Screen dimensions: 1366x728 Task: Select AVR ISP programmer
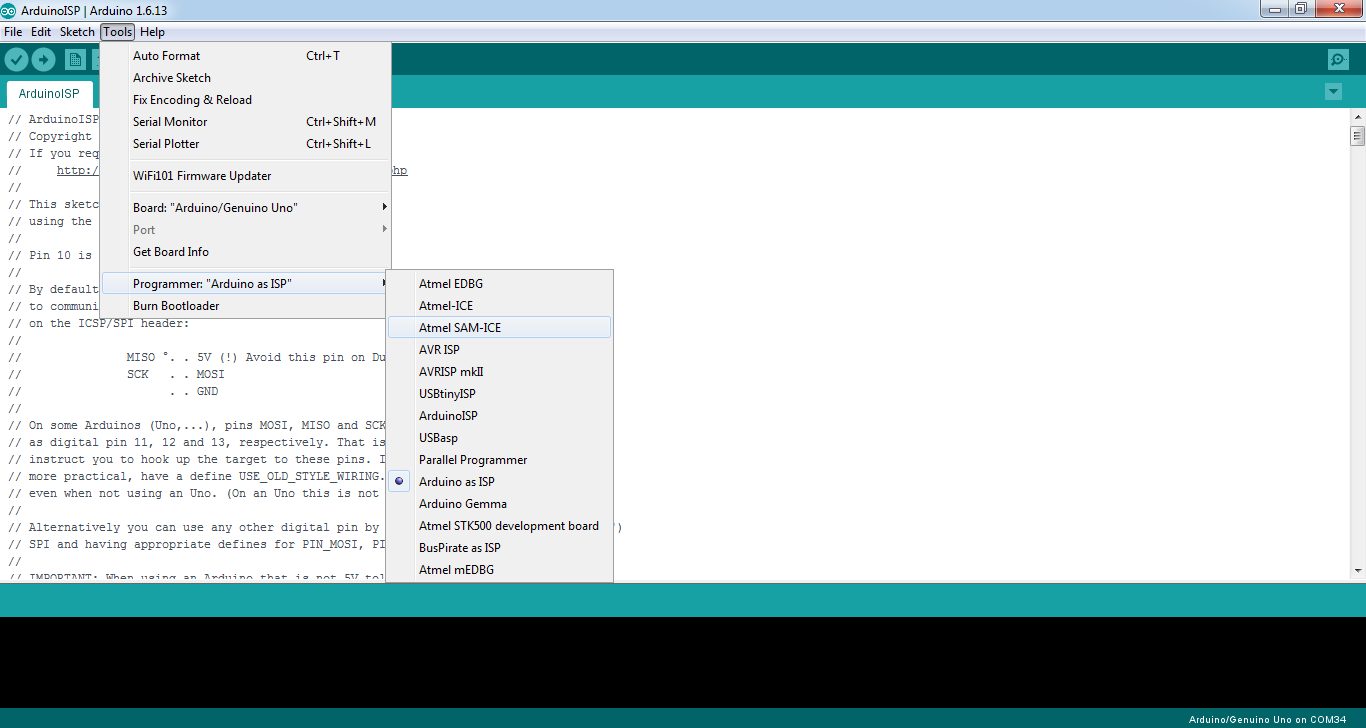[x=499, y=350]
